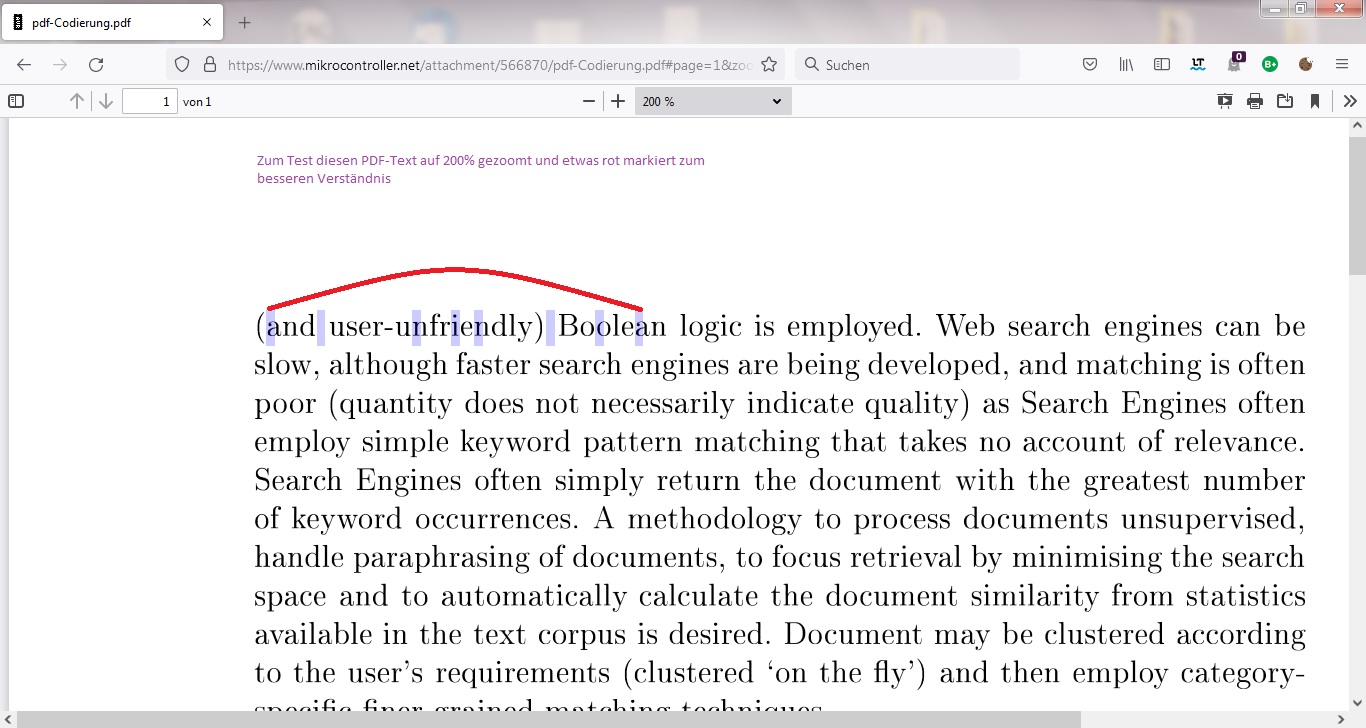
Task: Zoom out with the minus button
Action: (x=589, y=101)
